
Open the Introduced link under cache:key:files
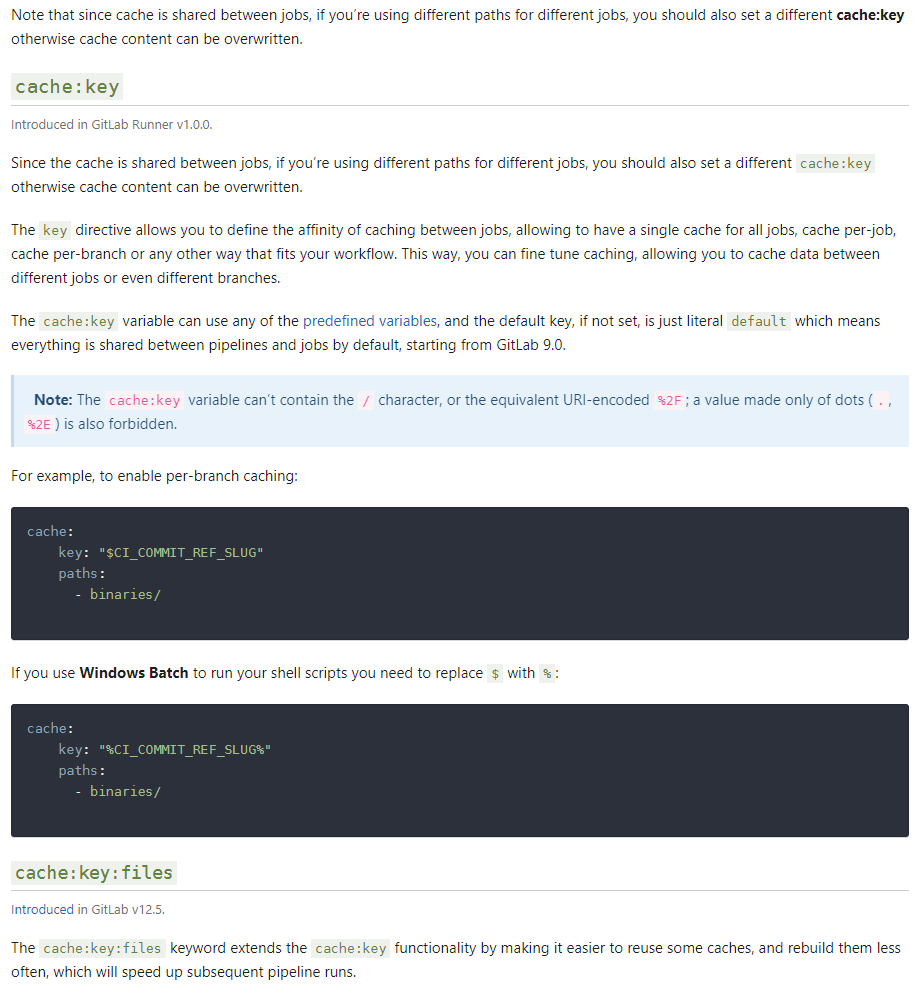(42, 909)
